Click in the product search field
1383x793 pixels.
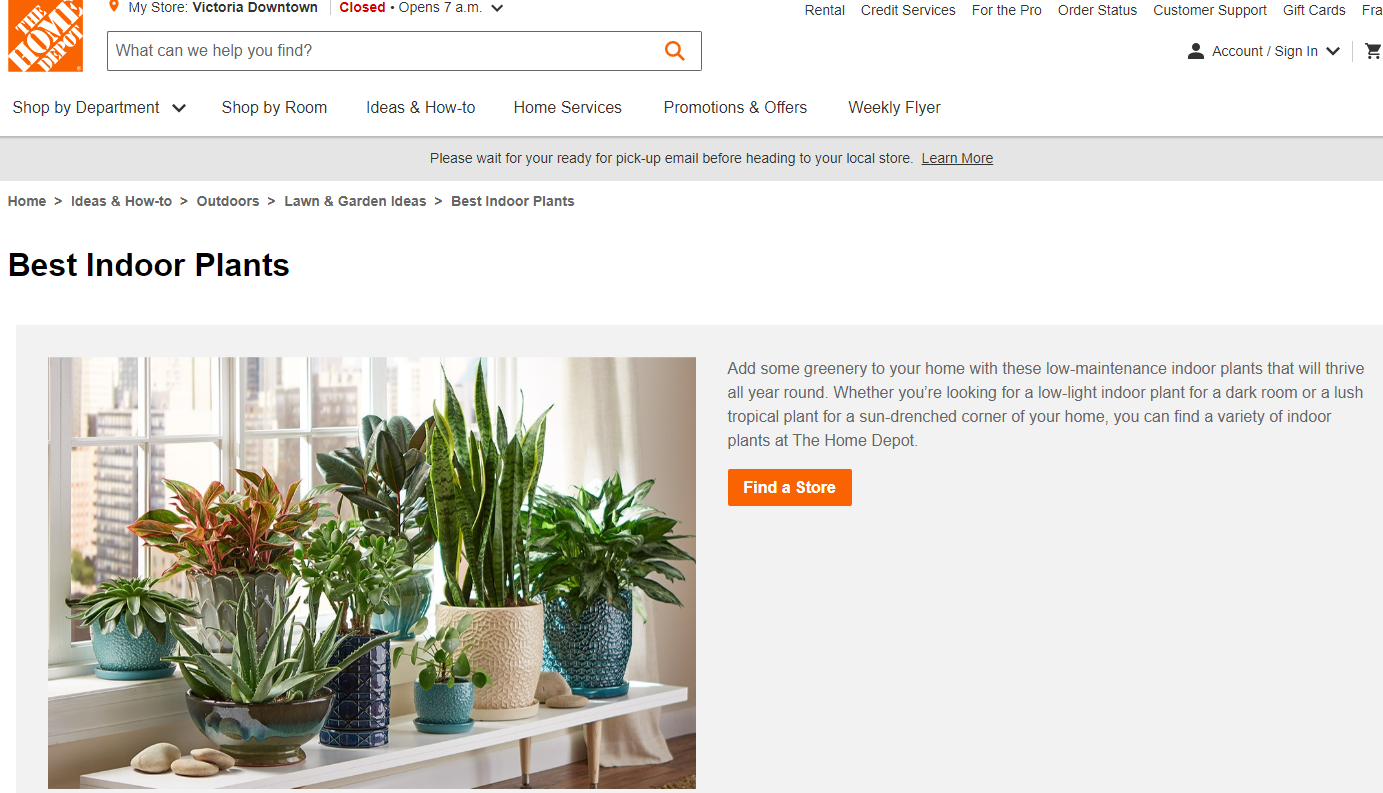click(385, 51)
